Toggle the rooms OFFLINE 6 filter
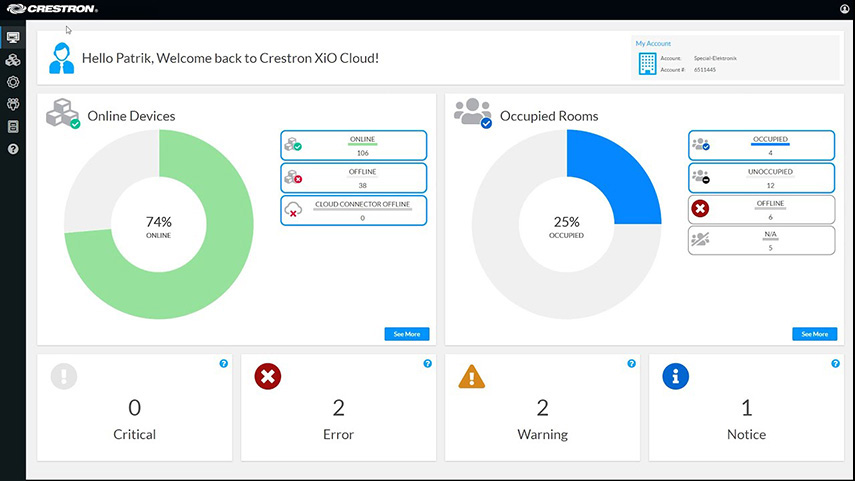 (761, 209)
